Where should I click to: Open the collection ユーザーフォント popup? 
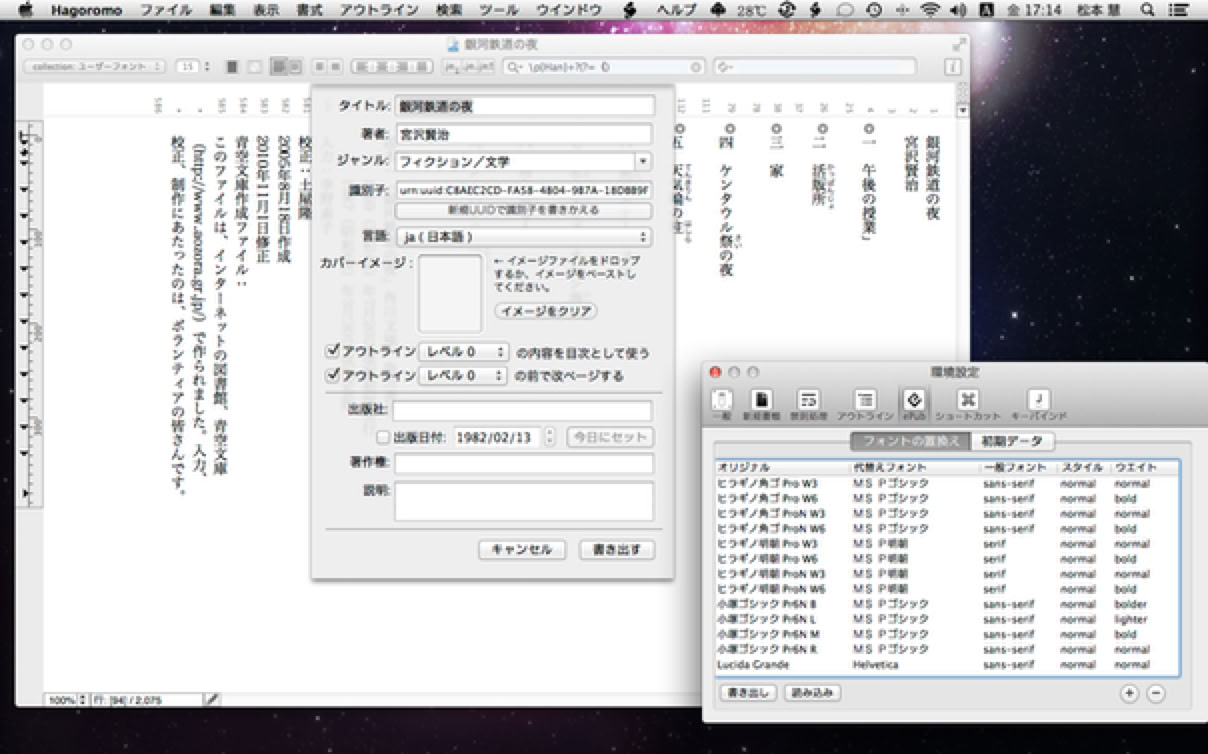pyautogui.click(x=95, y=67)
